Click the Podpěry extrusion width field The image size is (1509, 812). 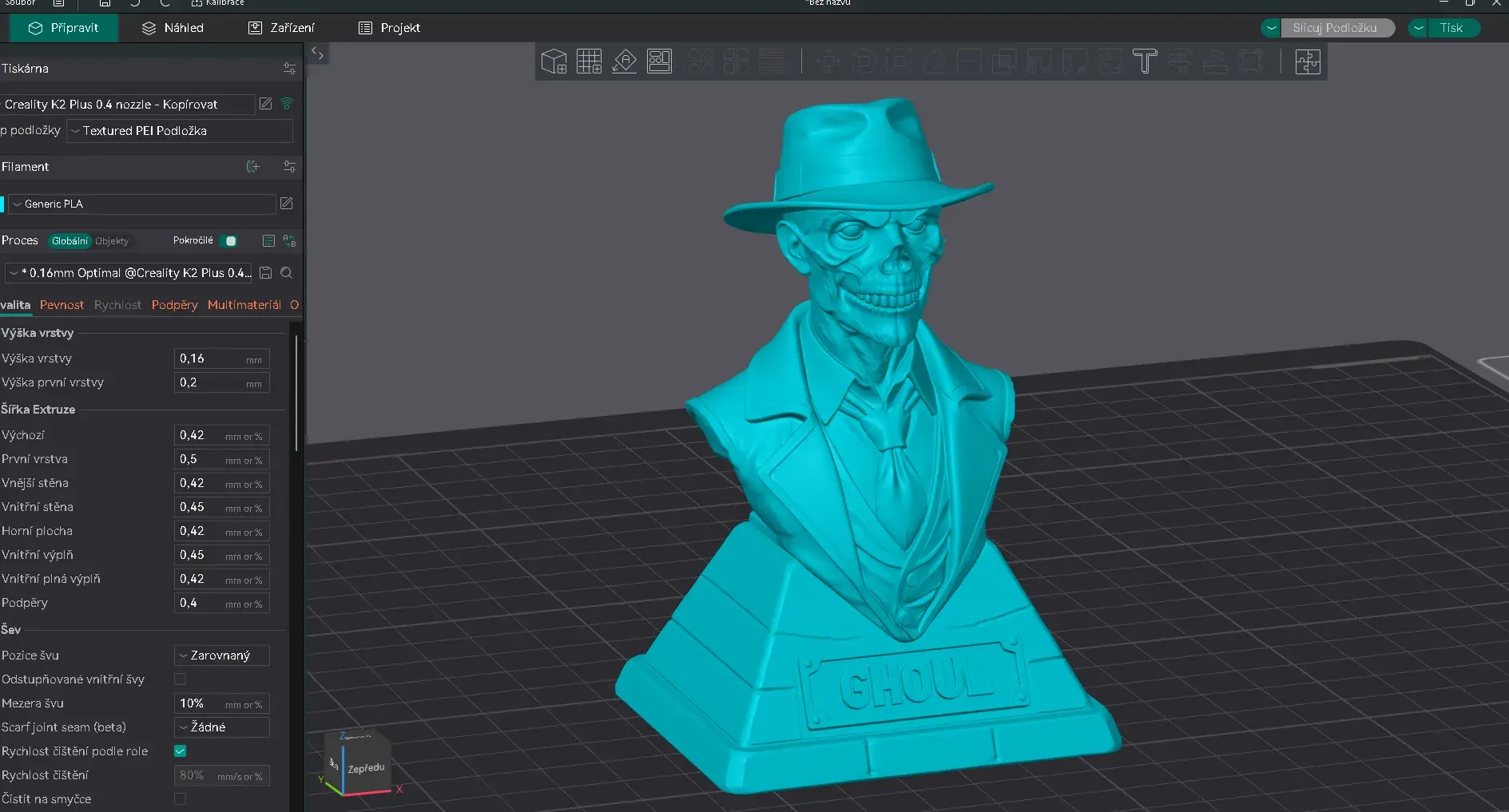(x=222, y=603)
